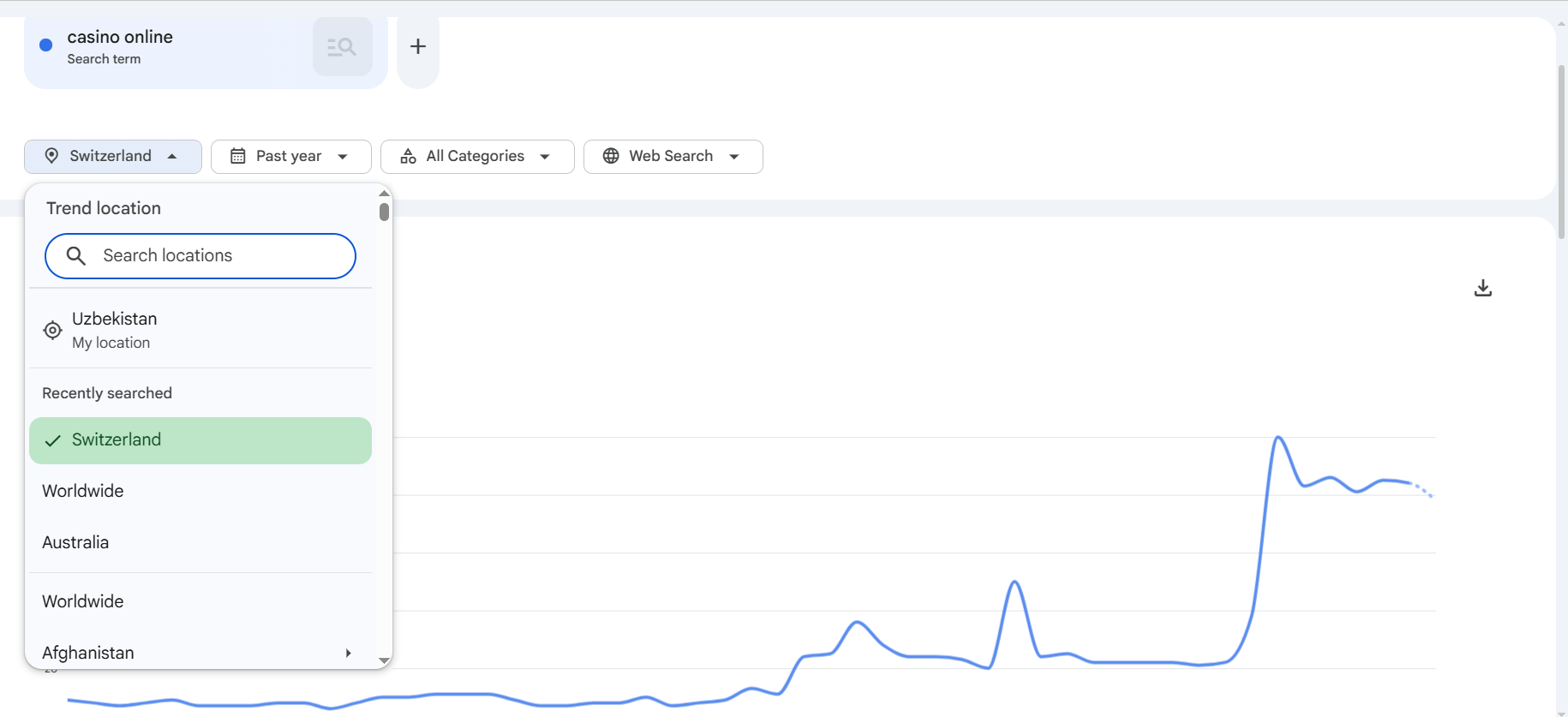Click the calendar icon on Past year
The image size is (1568, 717).
click(x=238, y=156)
